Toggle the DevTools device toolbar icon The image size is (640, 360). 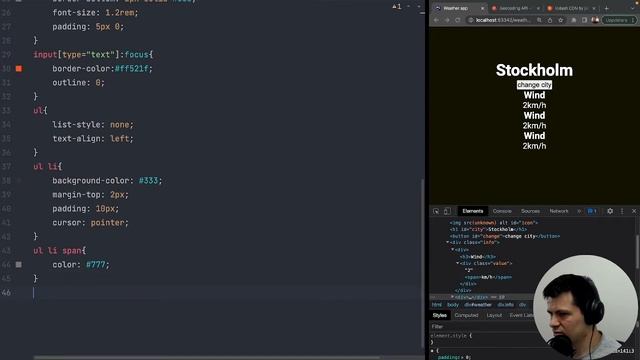(447, 211)
